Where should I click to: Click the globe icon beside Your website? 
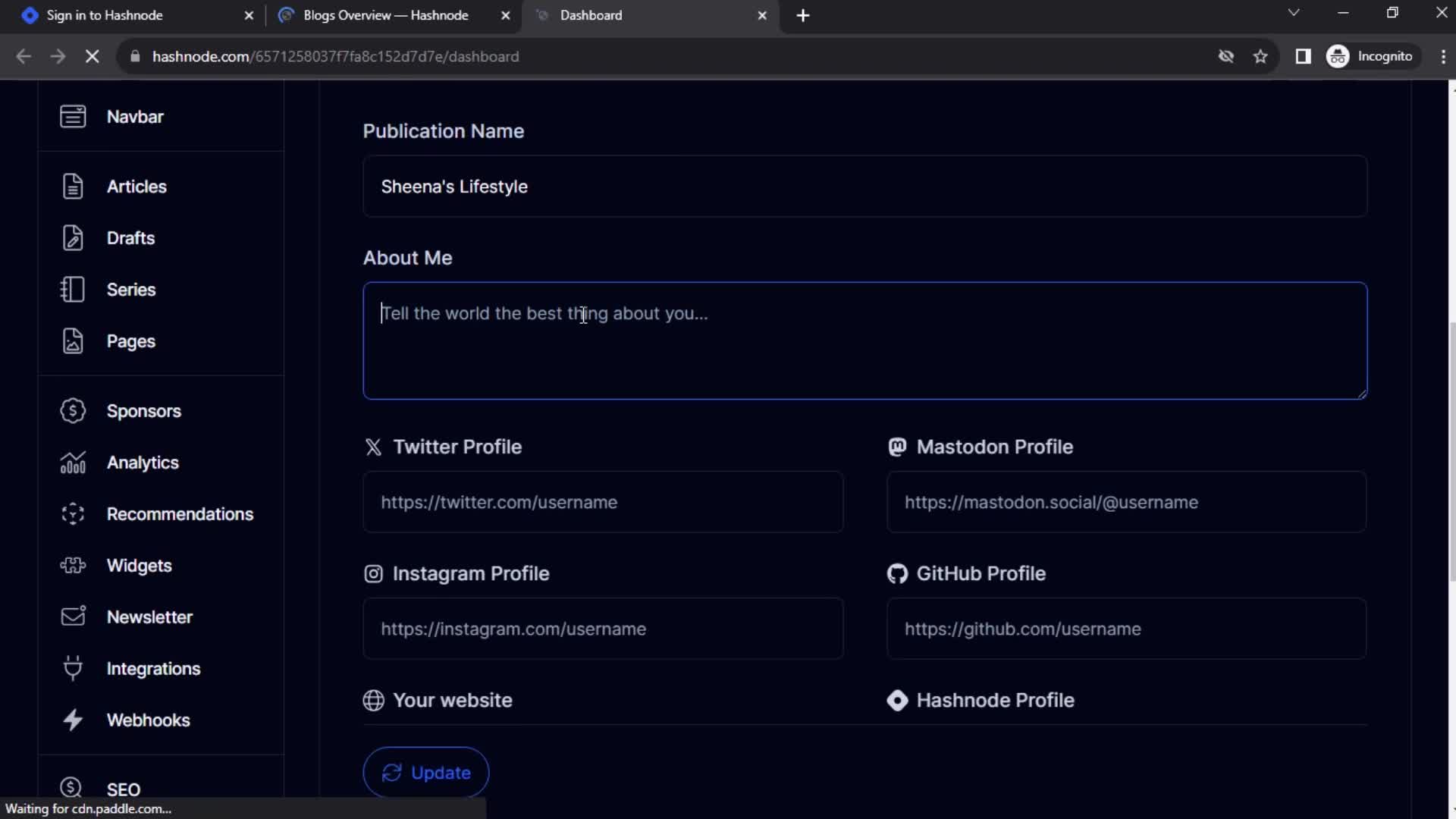pos(373,701)
